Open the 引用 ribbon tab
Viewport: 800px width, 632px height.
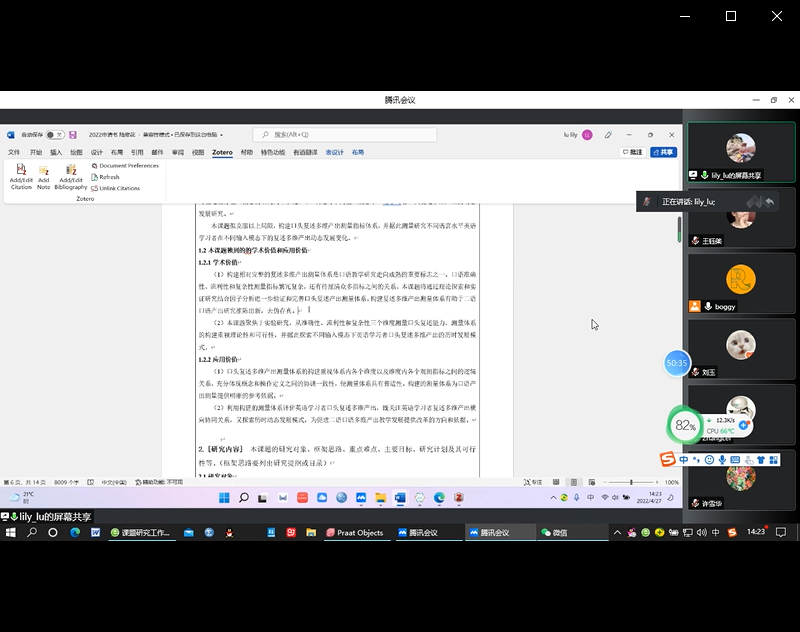pyautogui.click(x=137, y=152)
